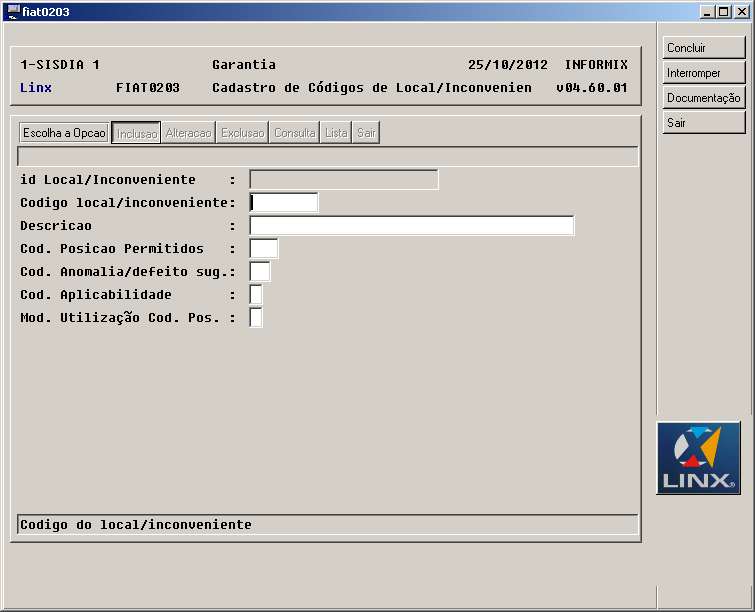The image size is (755, 612).
Task: Minimize the fiat0203 window
Action: tap(707, 12)
